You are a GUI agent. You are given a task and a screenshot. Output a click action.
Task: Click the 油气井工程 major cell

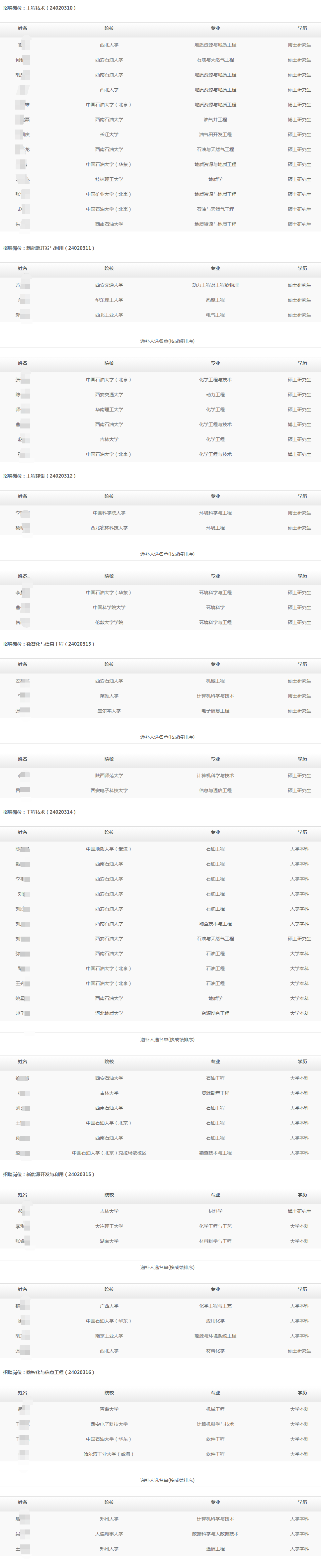tap(215, 120)
